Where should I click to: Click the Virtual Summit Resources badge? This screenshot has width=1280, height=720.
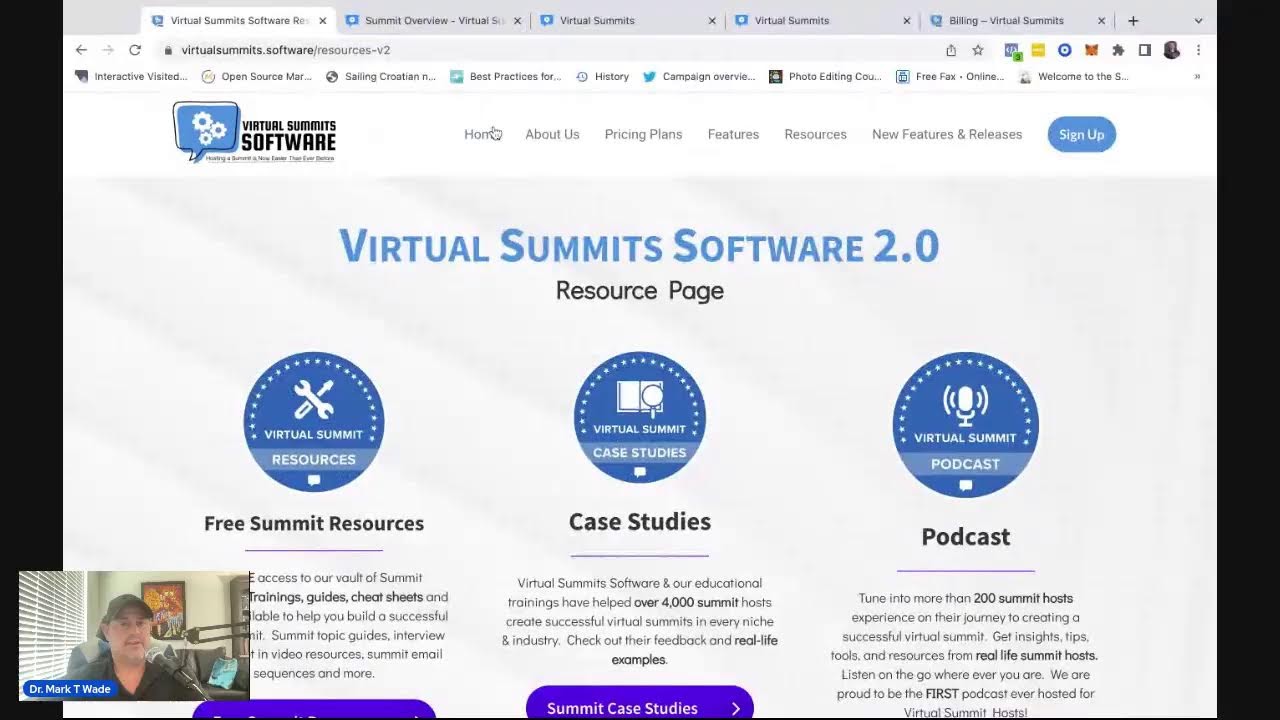[314, 422]
